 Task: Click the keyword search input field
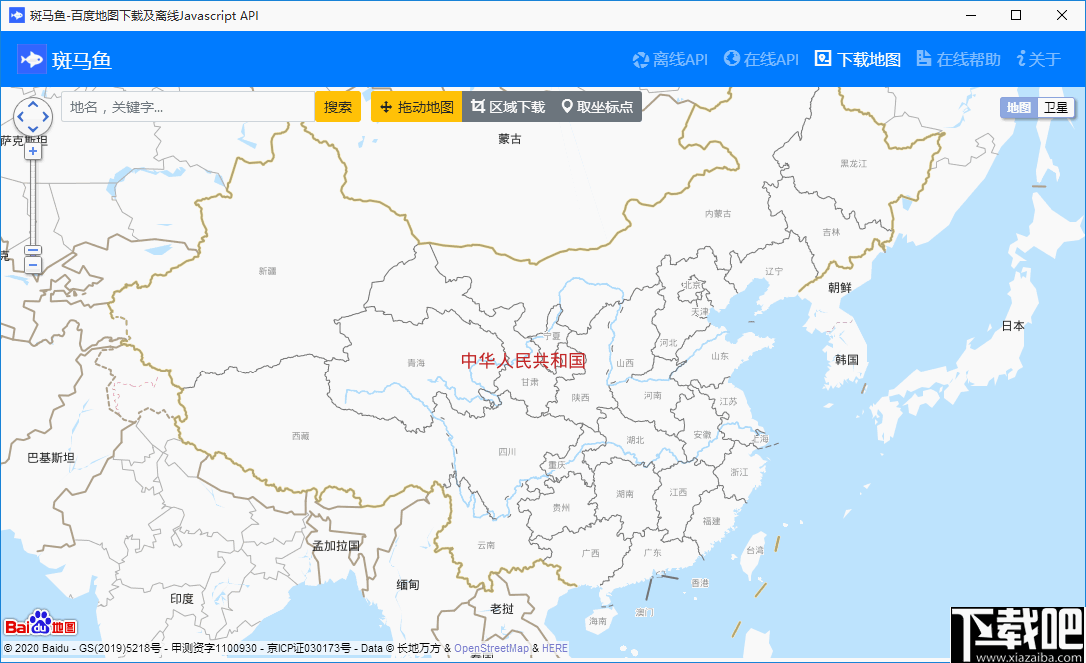185,106
